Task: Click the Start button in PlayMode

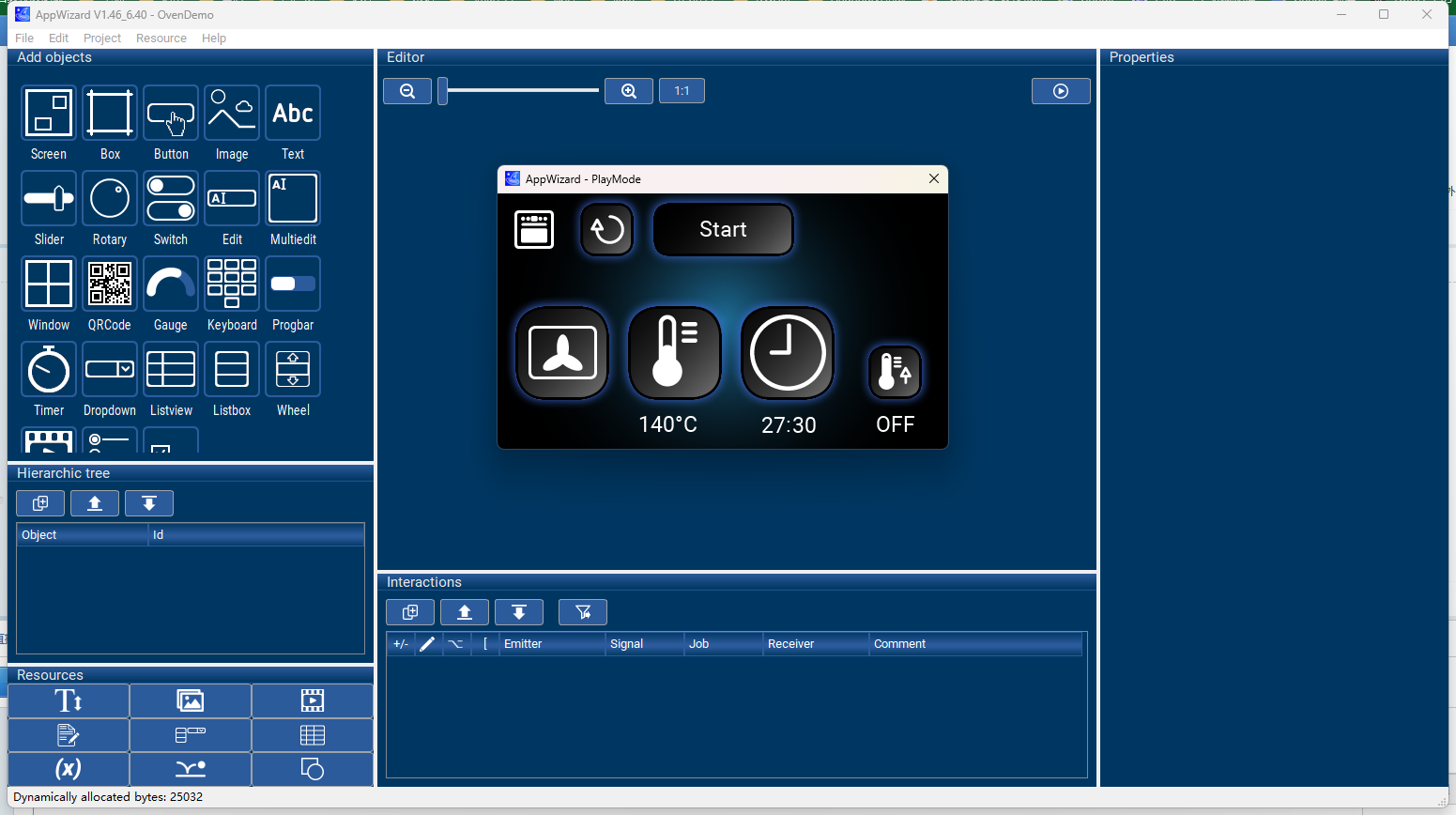Action: [x=723, y=229]
